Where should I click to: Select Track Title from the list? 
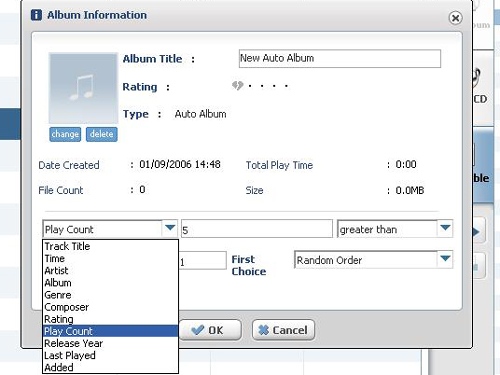[111, 246]
